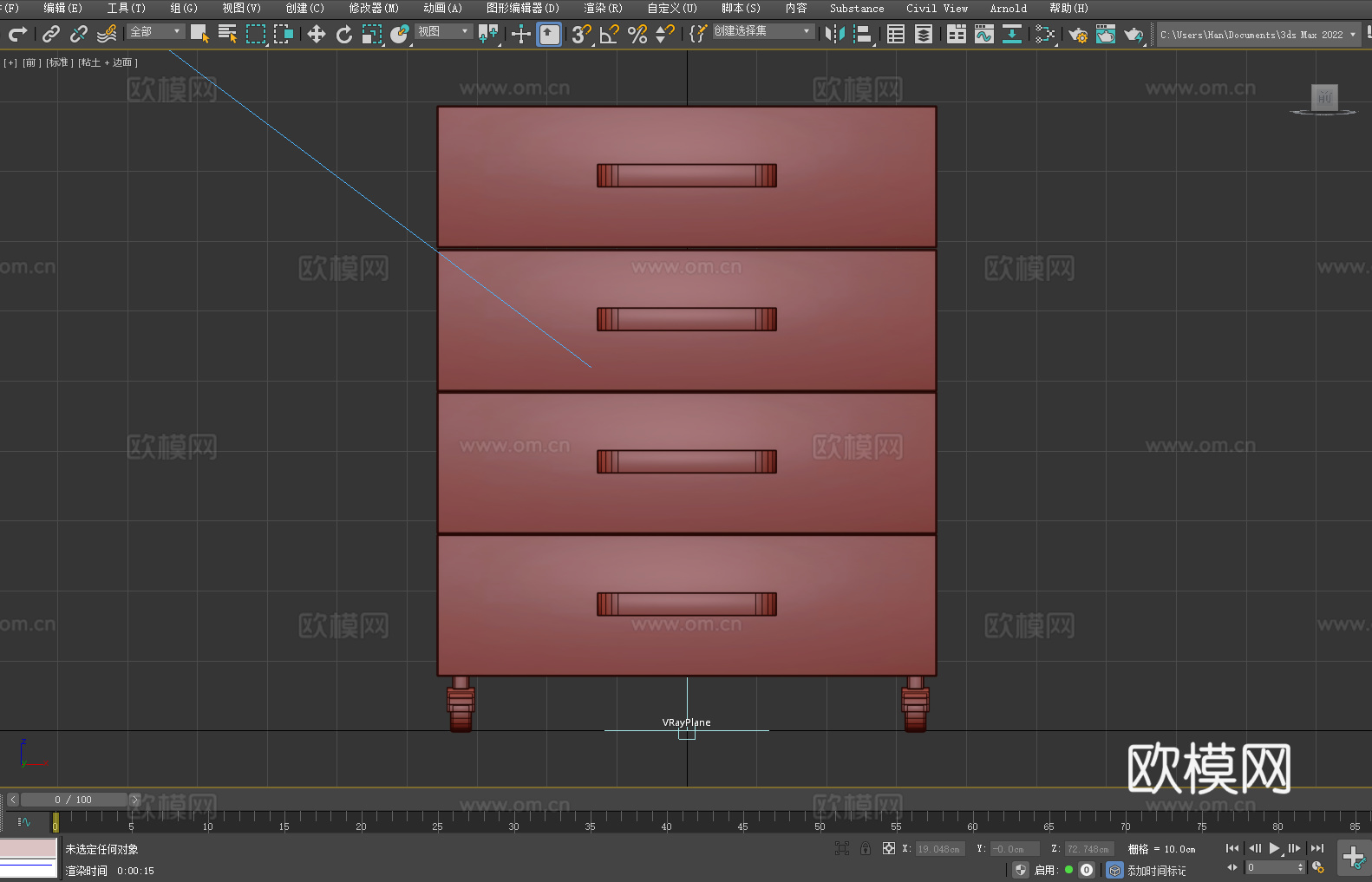1372x882 pixels.
Task: Step time slider forward with right arrow
Action: (134, 800)
